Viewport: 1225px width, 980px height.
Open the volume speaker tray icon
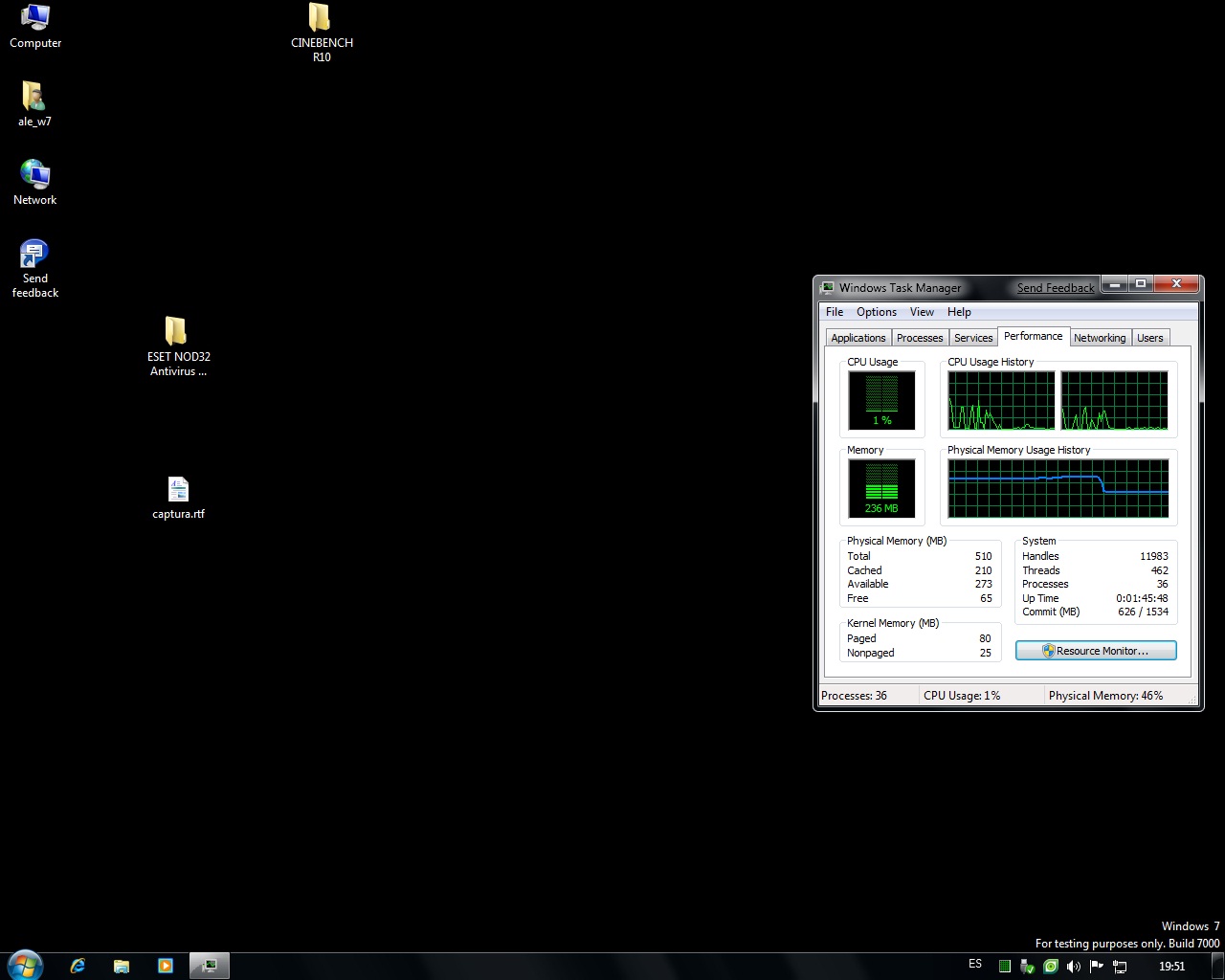click(x=1073, y=966)
